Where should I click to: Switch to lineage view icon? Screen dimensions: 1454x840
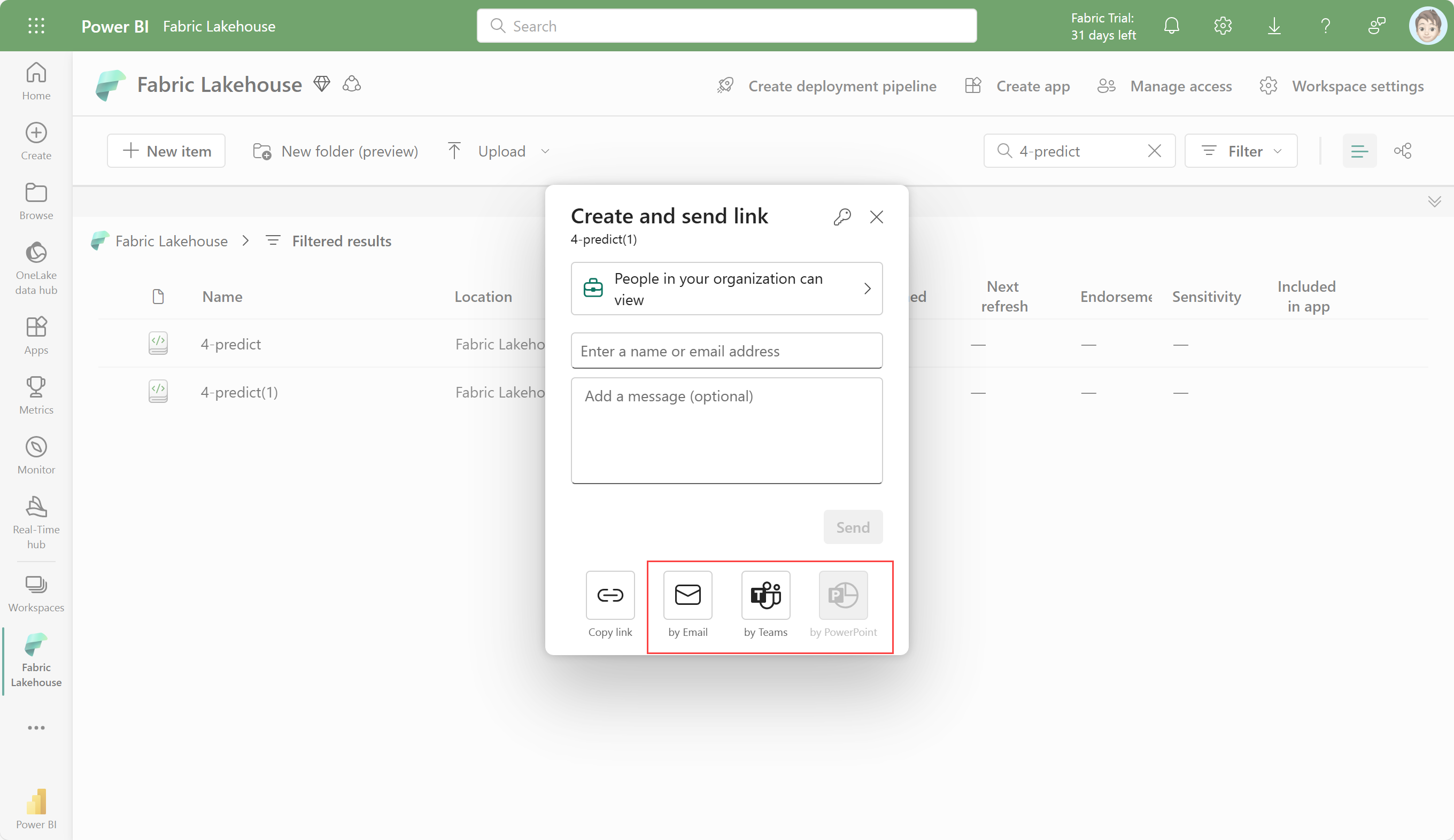[1402, 151]
